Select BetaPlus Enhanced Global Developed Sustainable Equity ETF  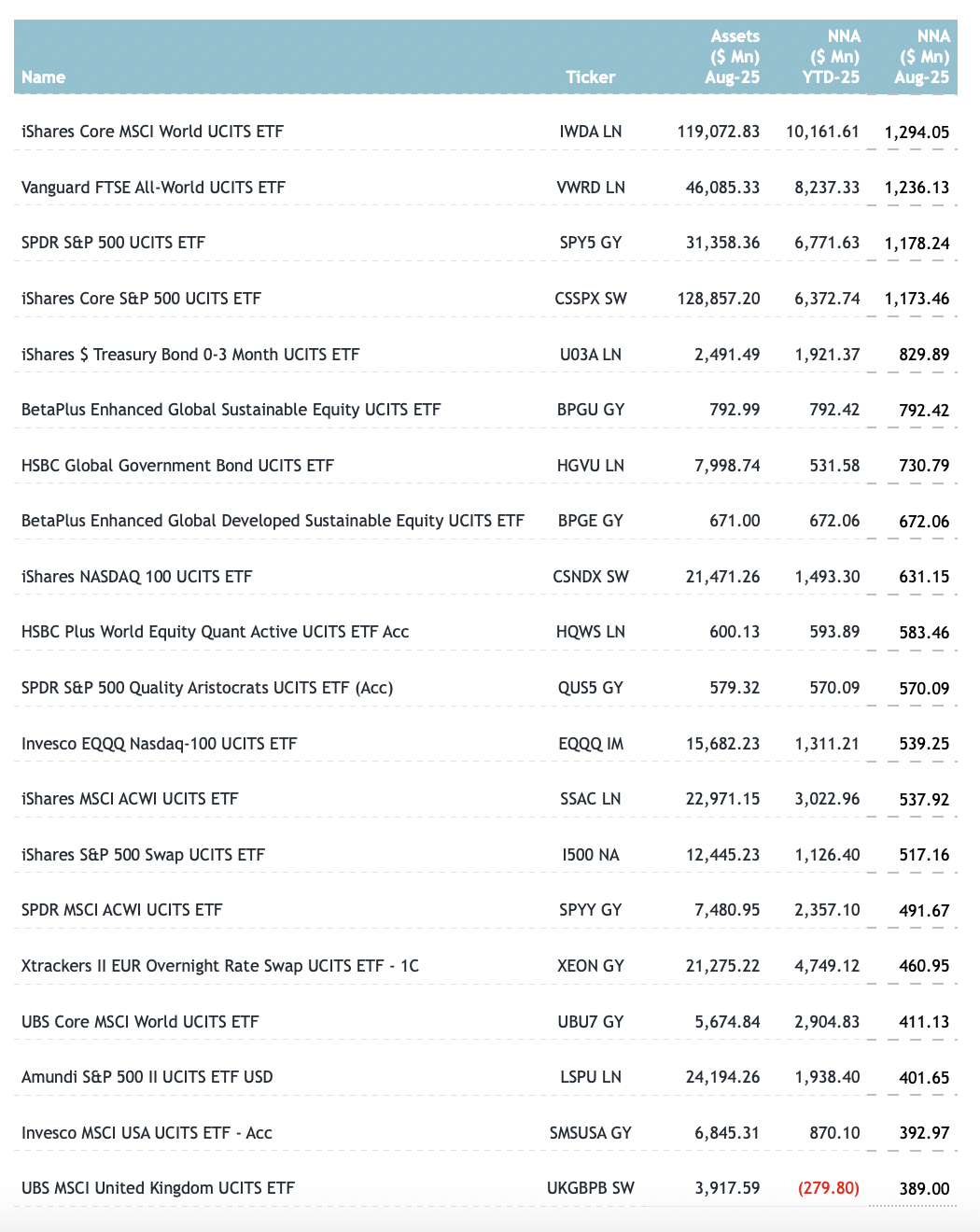(x=273, y=521)
